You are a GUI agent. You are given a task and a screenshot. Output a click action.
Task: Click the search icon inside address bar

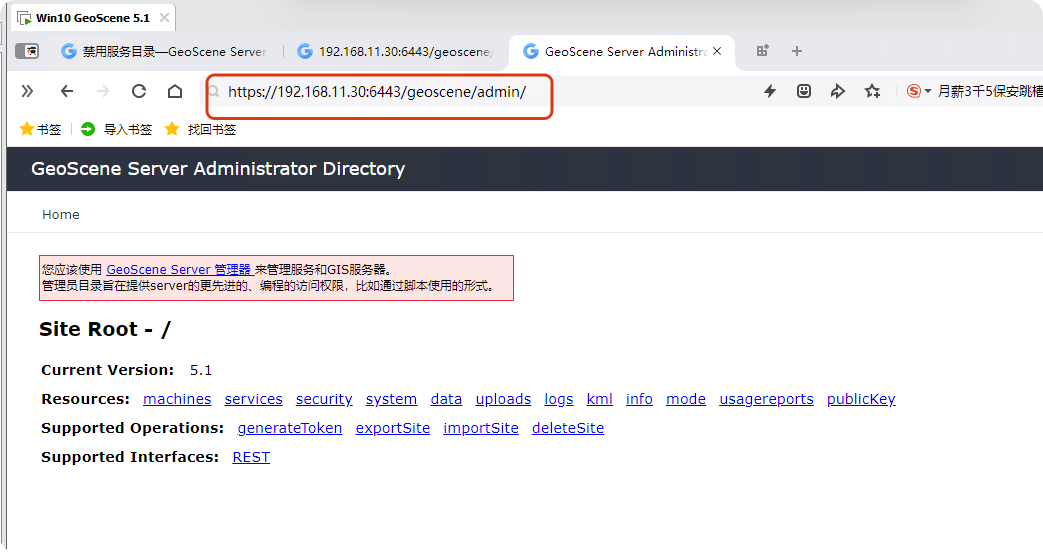(x=214, y=92)
